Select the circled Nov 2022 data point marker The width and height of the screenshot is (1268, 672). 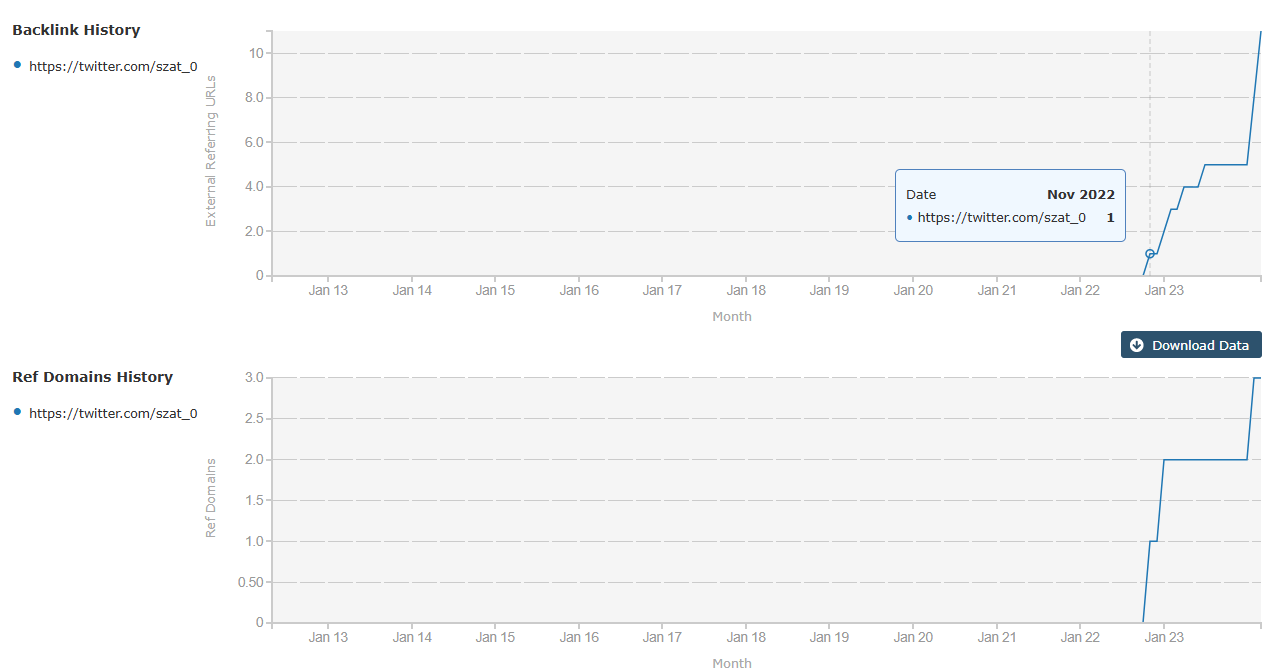tap(1150, 254)
